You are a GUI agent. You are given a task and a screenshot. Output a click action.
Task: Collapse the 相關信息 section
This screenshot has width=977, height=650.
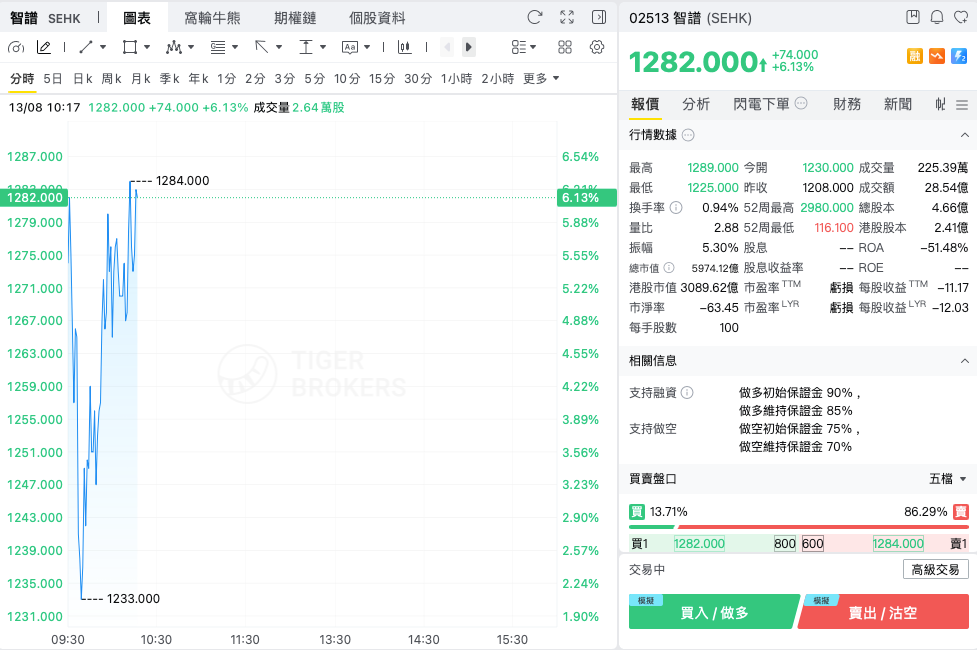click(965, 361)
